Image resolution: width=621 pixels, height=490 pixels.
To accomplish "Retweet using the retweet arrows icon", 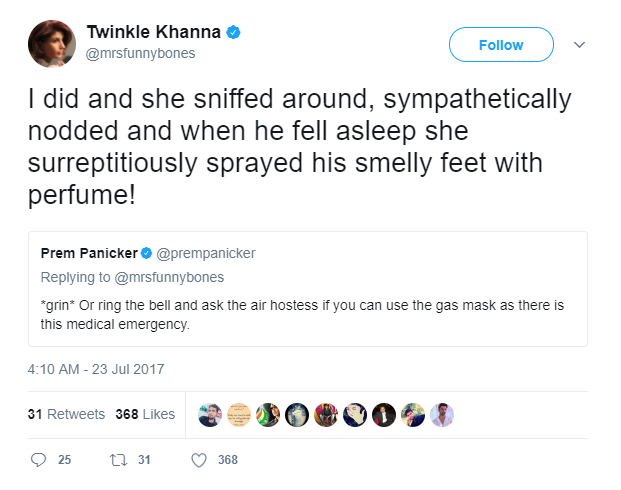I will pos(119,460).
